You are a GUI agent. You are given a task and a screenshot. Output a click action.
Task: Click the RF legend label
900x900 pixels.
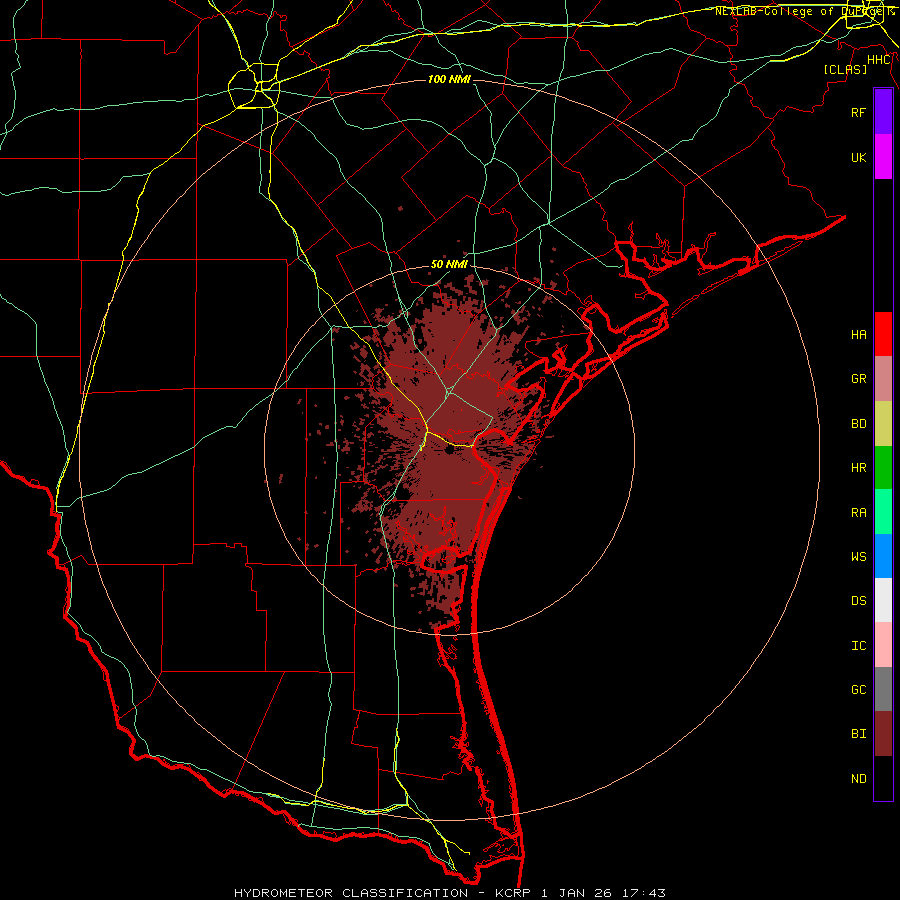[858, 112]
